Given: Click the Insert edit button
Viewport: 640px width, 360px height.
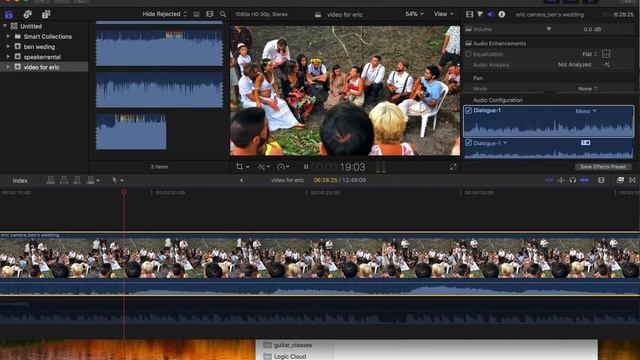Looking at the screenshot, I should coord(64,180).
